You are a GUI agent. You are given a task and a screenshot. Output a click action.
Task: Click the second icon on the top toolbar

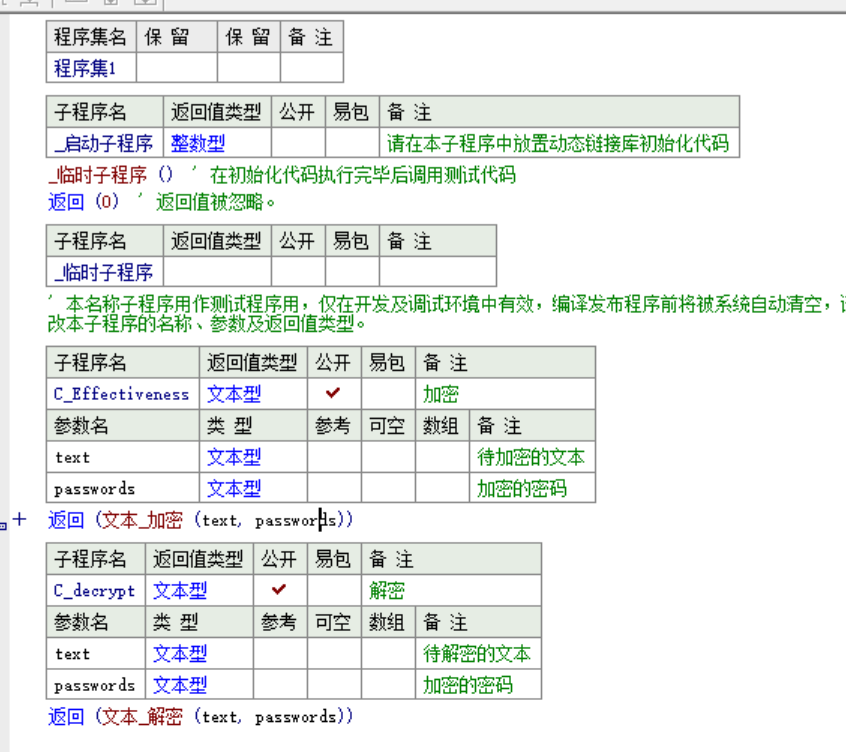28,5
